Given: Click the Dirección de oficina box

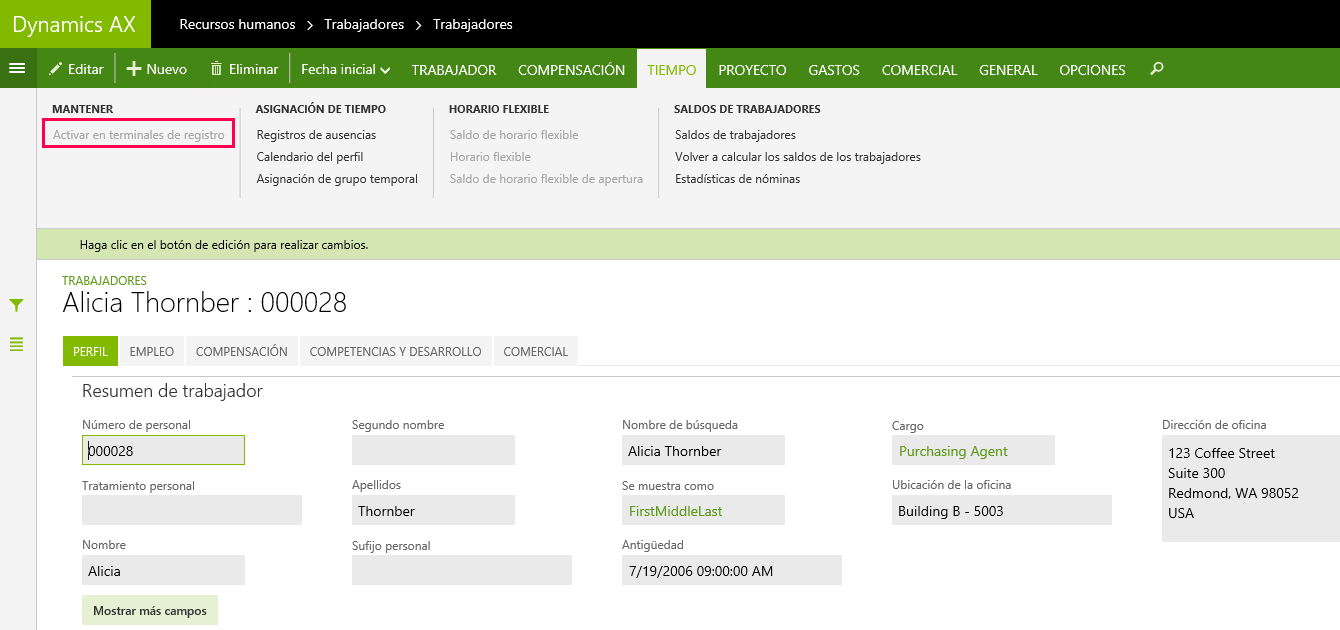Looking at the screenshot, I should click(x=1251, y=488).
